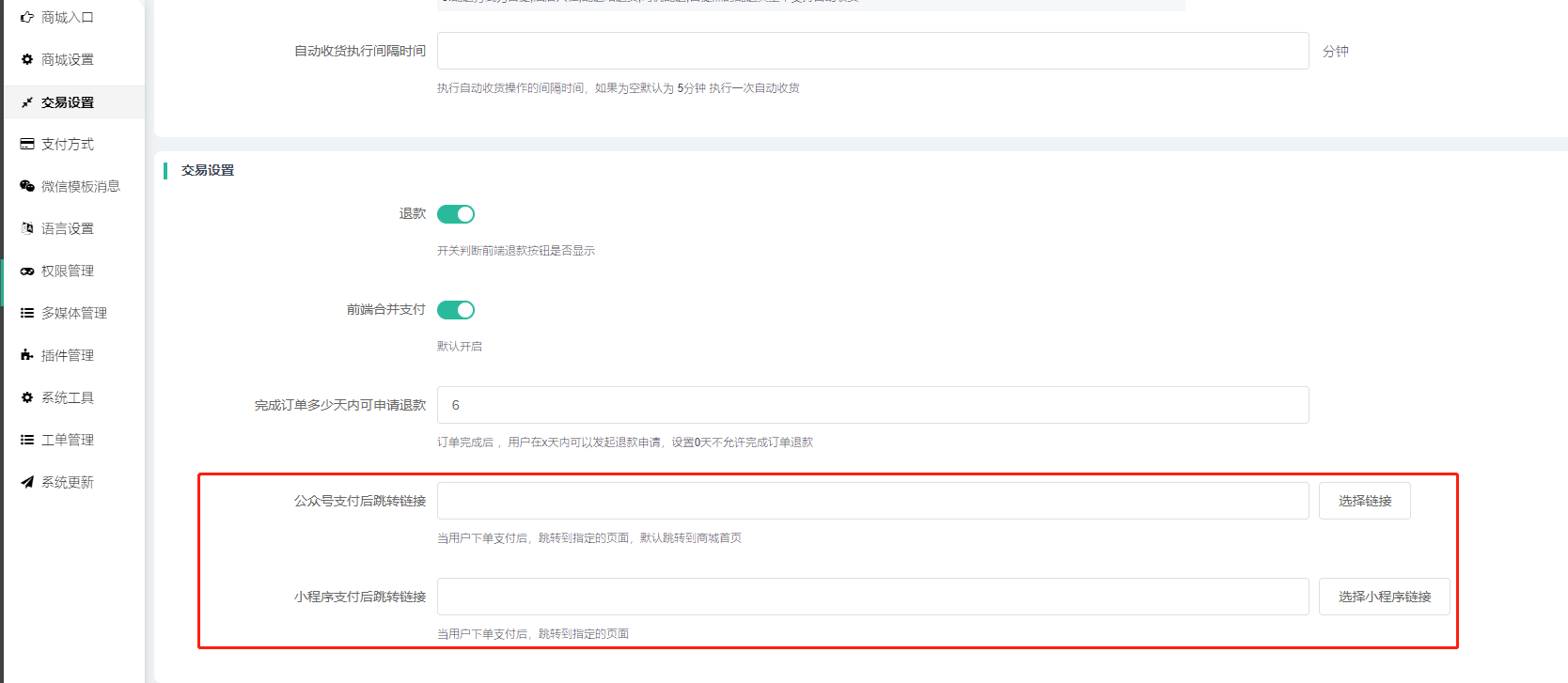Focus the 完成订单多少天内可申请退款 input field
Screen dimensions: 1568x683
(x=873, y=405)
